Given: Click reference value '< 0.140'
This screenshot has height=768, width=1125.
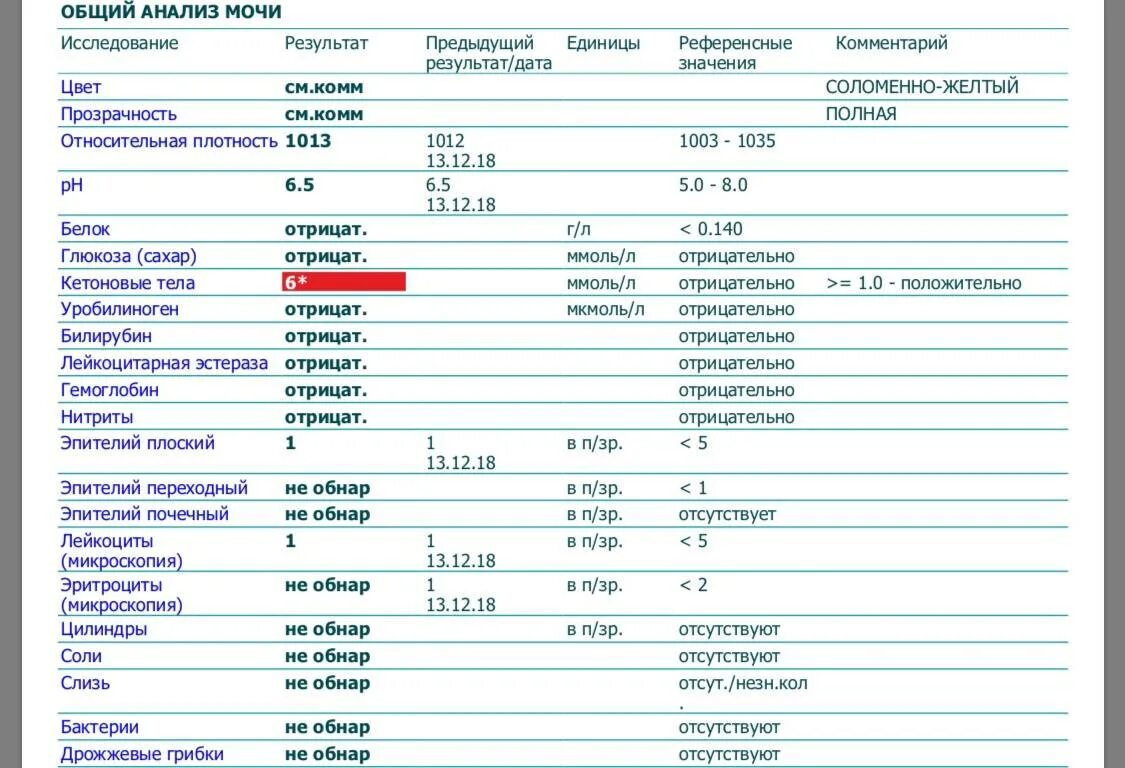Looking at the screenshot, I should coord(710,229).
